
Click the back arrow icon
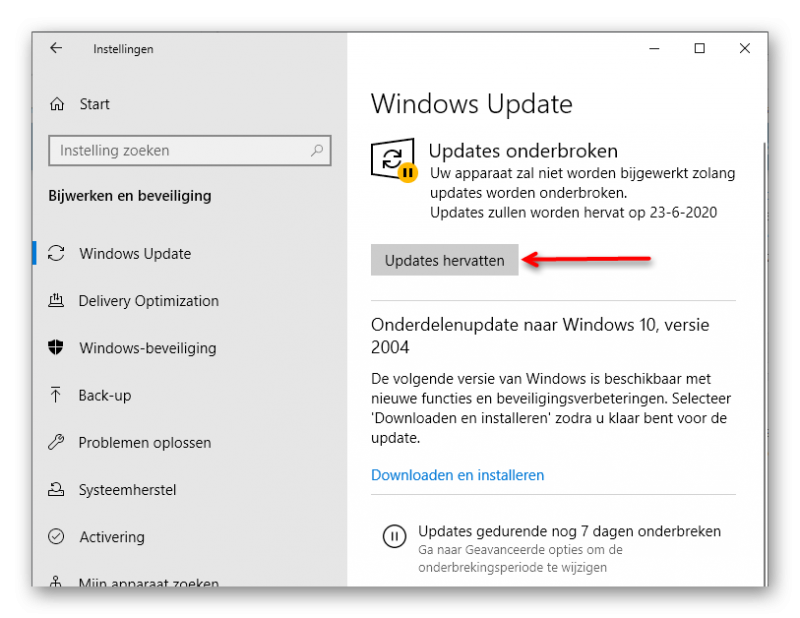[x=56, y=48]
